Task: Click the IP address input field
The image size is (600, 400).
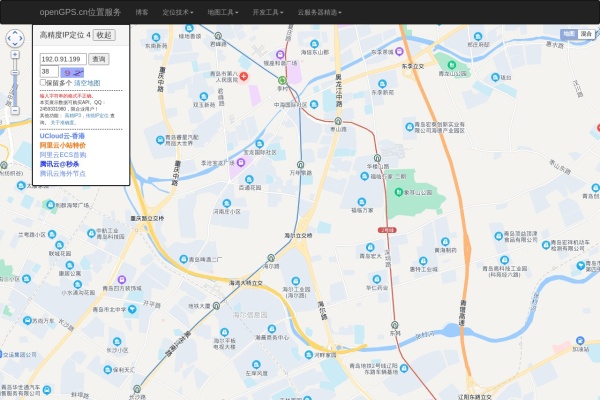Action: pos(62,59)
